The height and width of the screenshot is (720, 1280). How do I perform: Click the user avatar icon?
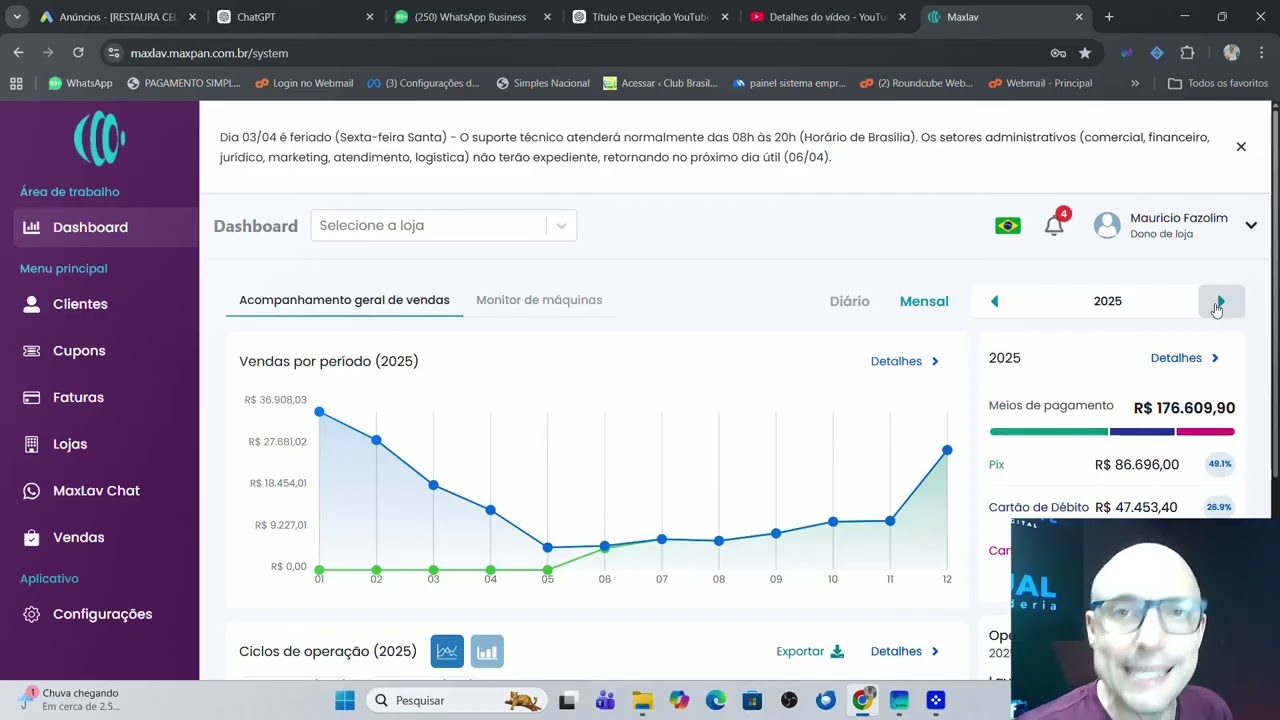1107,225
